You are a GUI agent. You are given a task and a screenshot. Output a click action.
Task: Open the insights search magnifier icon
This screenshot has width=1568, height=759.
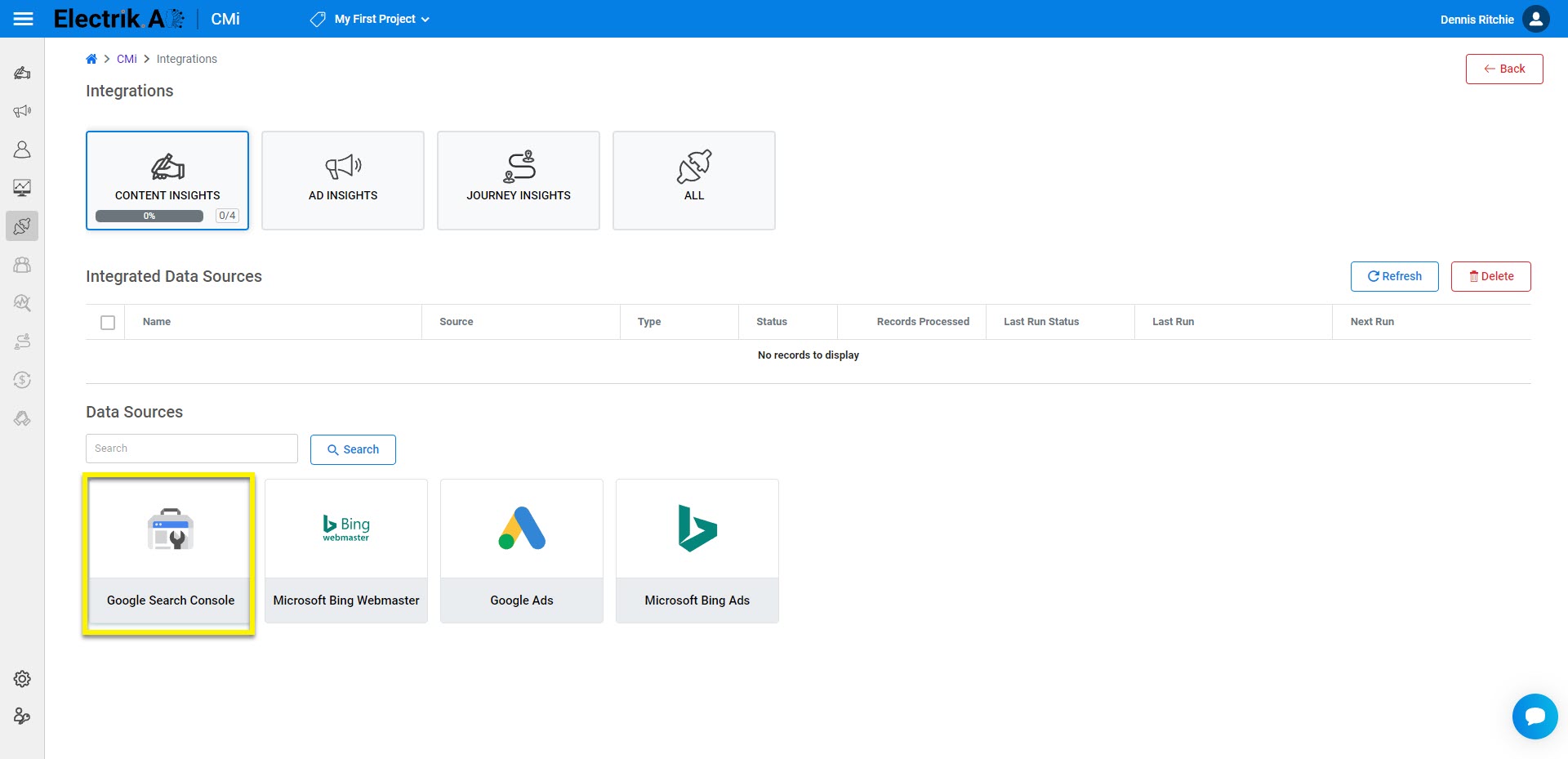(22, 302)
